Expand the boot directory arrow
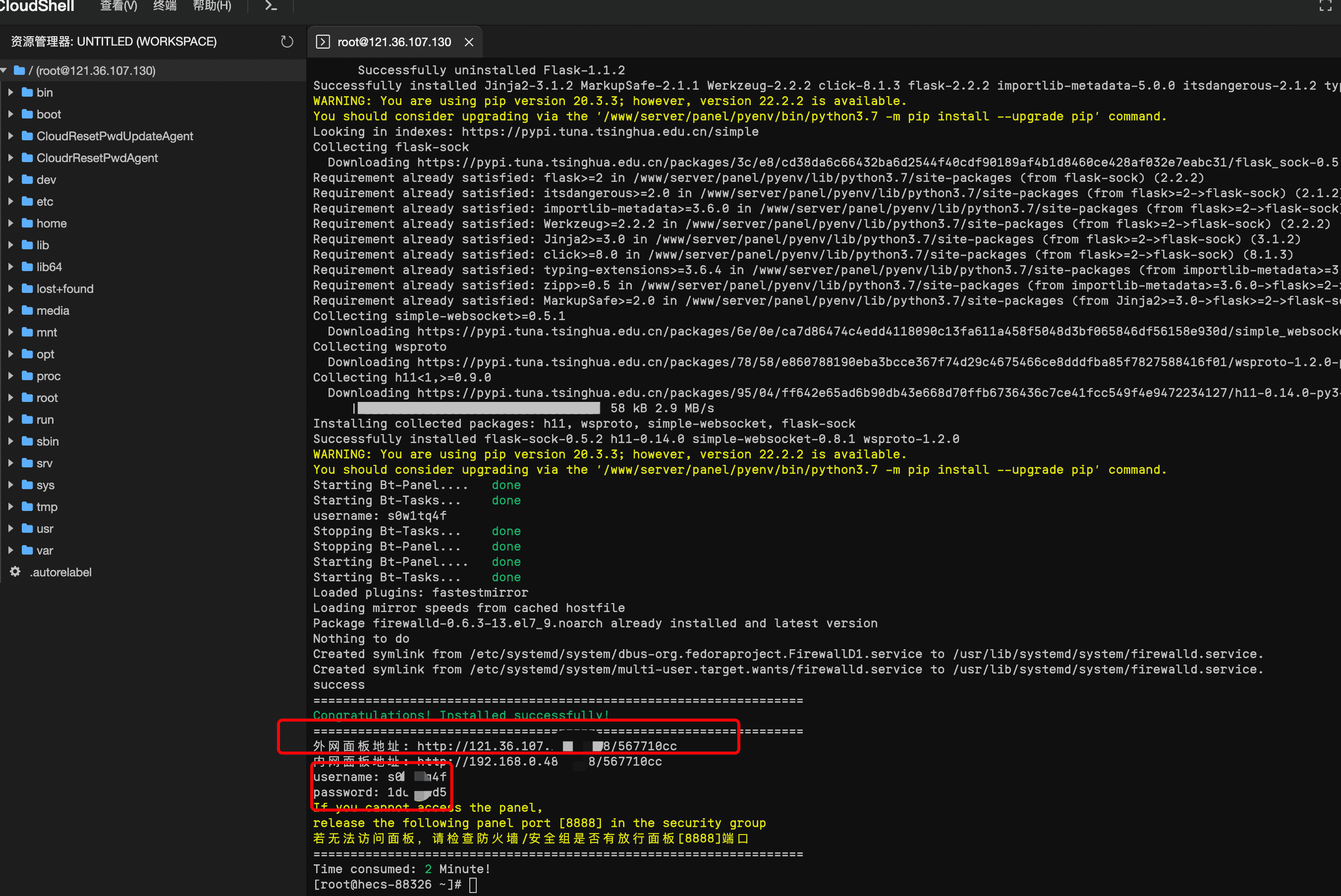 click(x=10, y=114)
